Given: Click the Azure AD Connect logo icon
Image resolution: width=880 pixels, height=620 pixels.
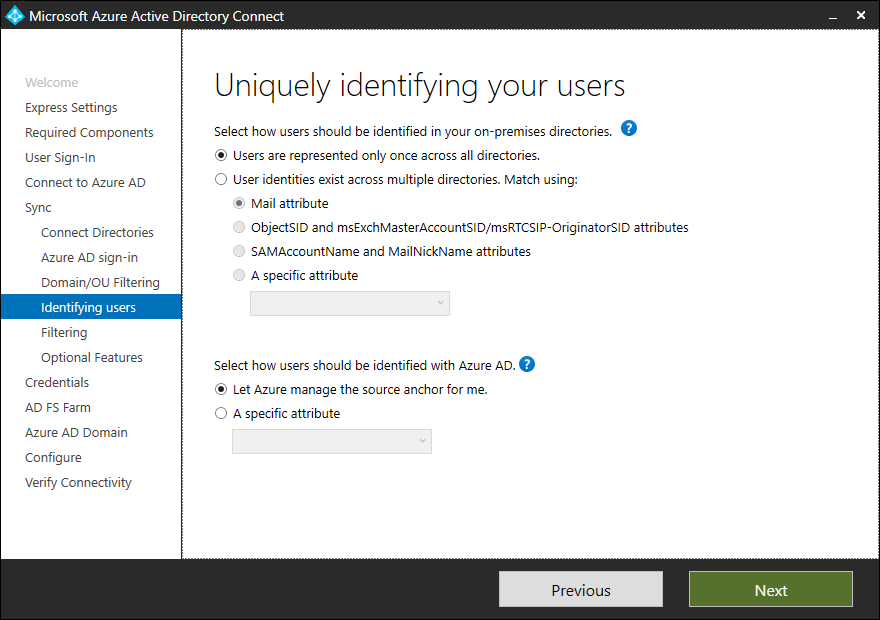Looking at the screenshot, I should [15, 16].
